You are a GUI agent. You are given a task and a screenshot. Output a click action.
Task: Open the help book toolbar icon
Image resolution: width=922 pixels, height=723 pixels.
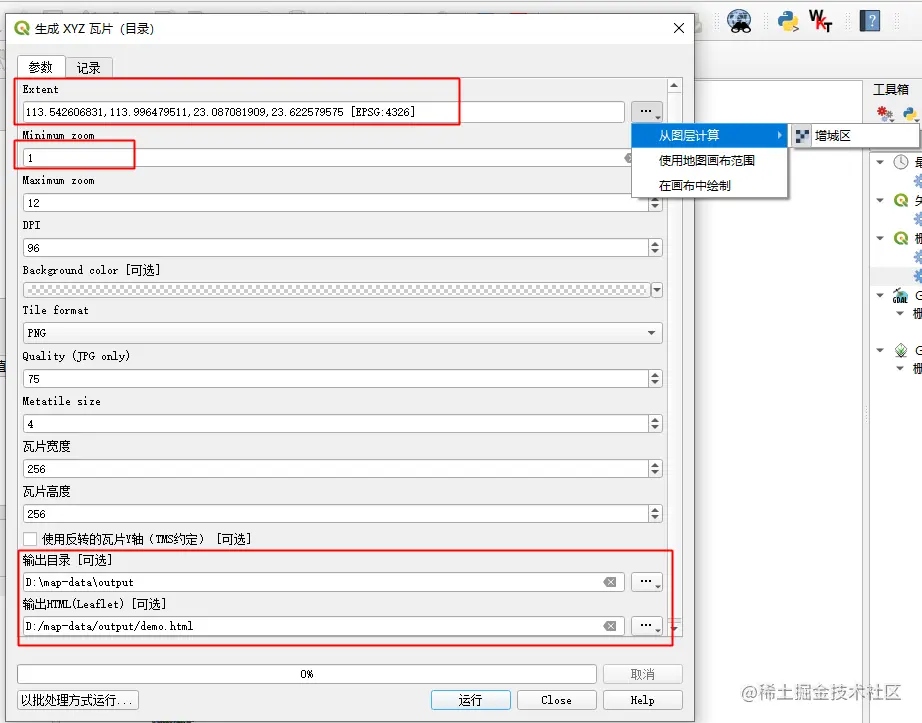click(x=870, y=21)
